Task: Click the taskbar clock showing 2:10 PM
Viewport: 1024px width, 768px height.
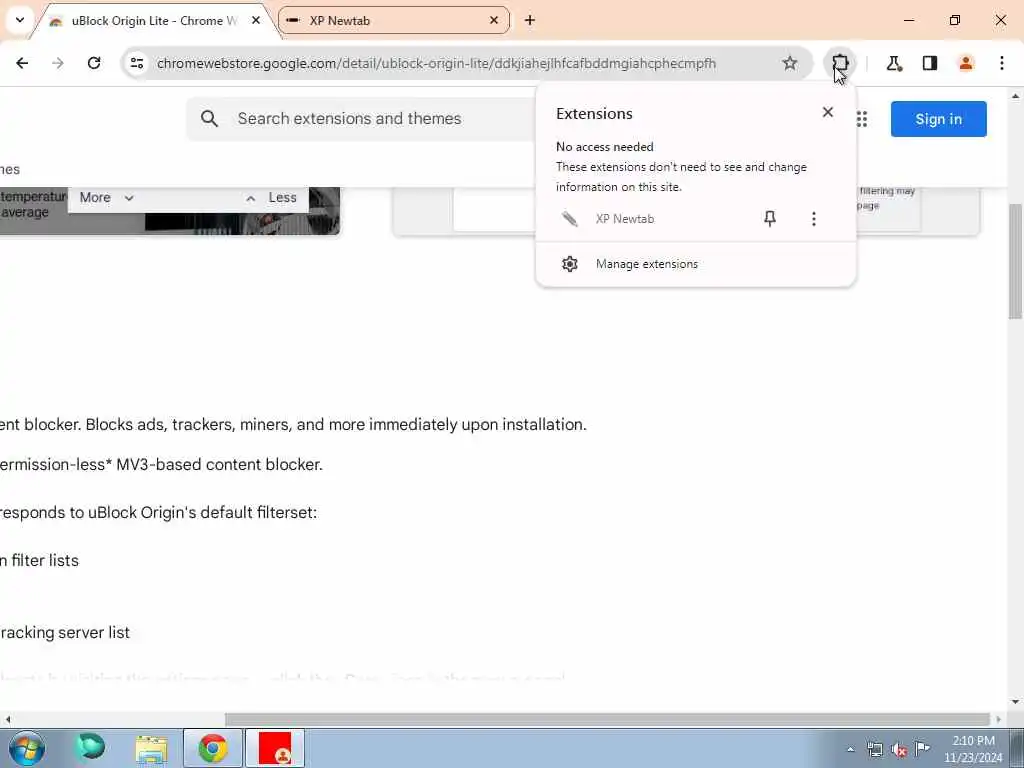Action: pos(973,749)
